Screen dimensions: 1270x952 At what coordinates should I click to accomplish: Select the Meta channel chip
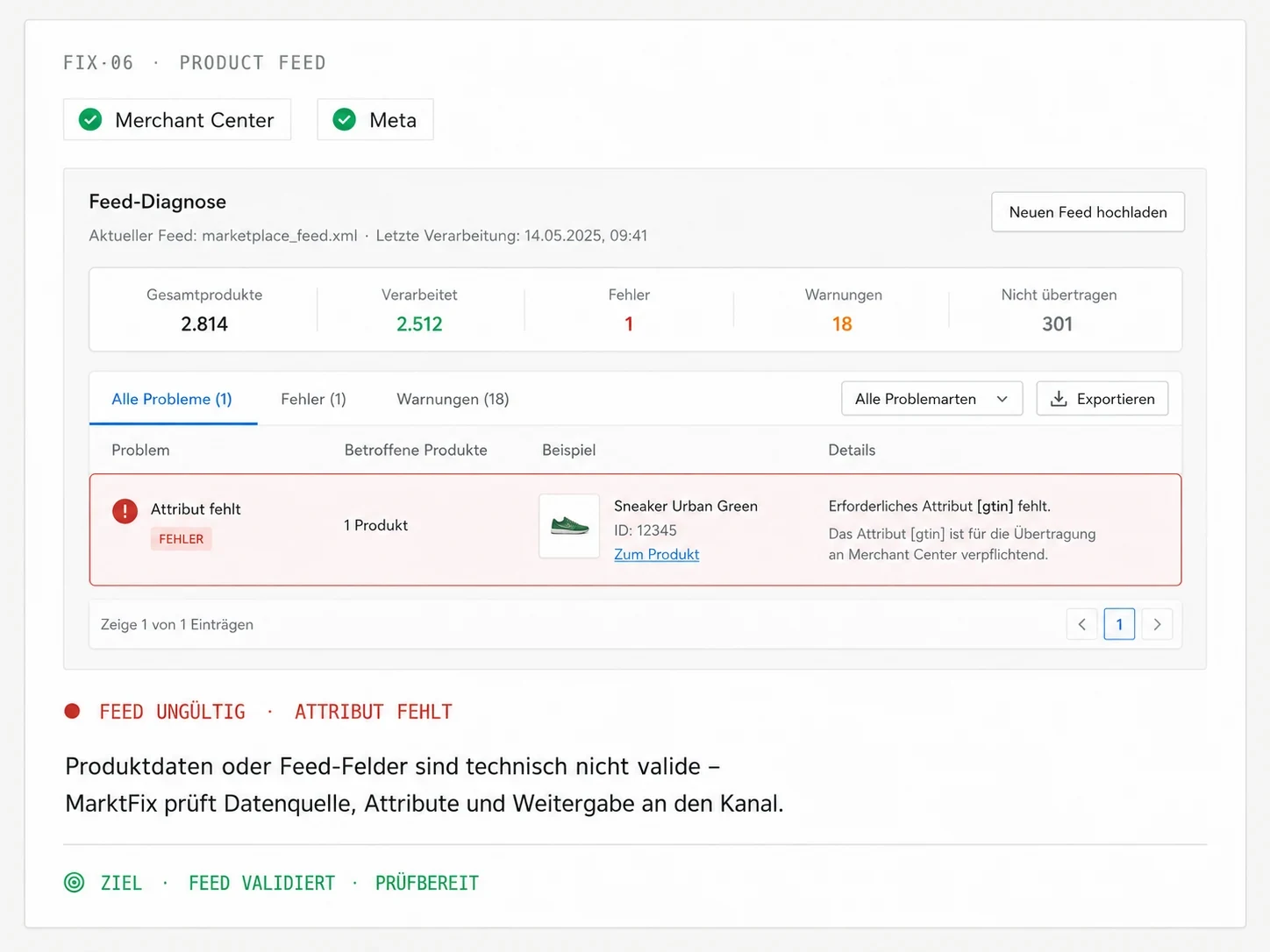tap(375, 120)
